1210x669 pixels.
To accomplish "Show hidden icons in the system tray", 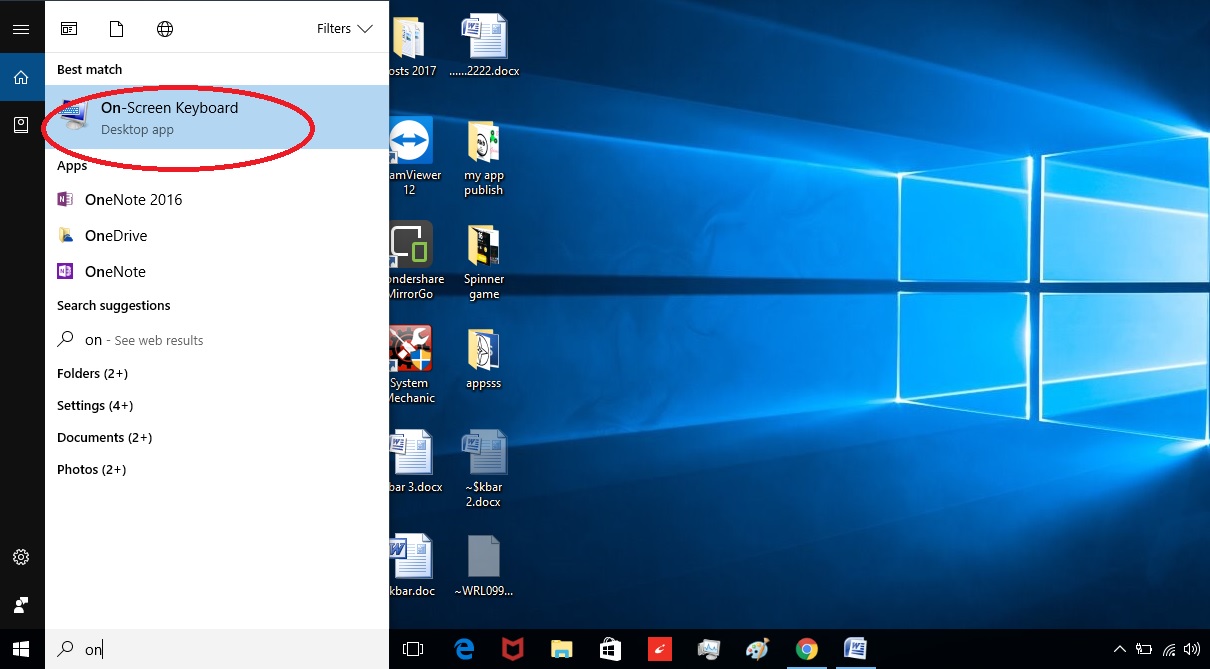I will [1120, 649].
